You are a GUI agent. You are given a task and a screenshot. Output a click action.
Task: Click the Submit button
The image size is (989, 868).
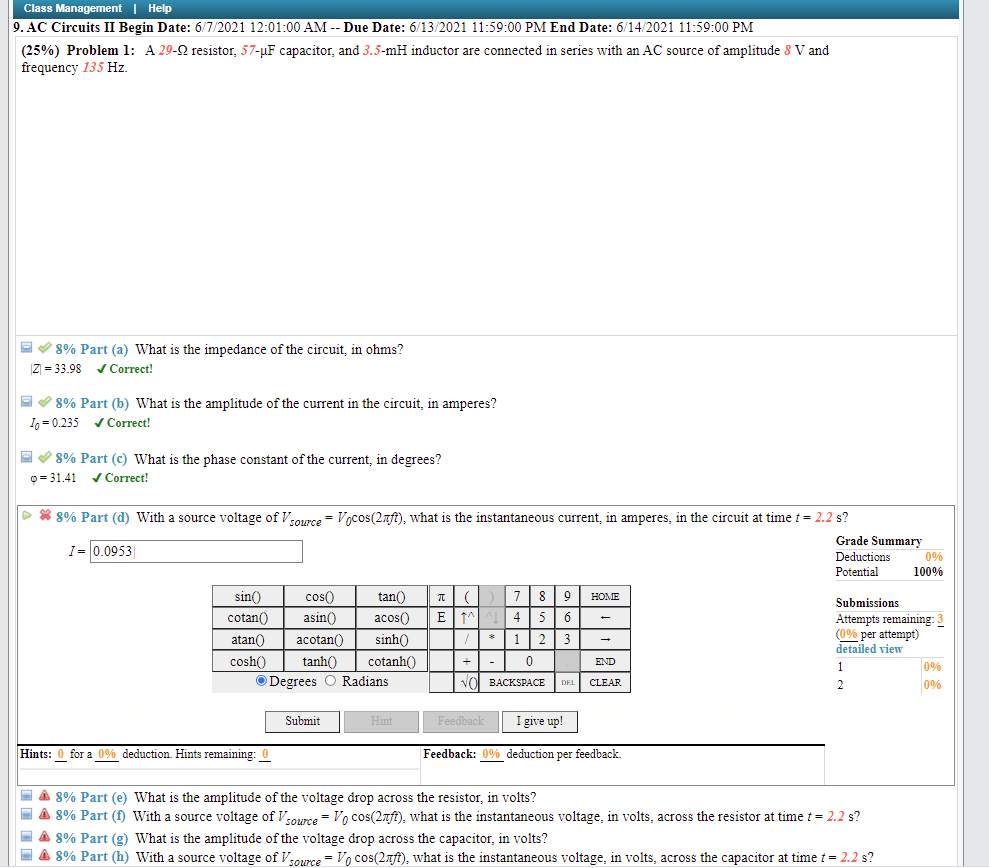302,721
